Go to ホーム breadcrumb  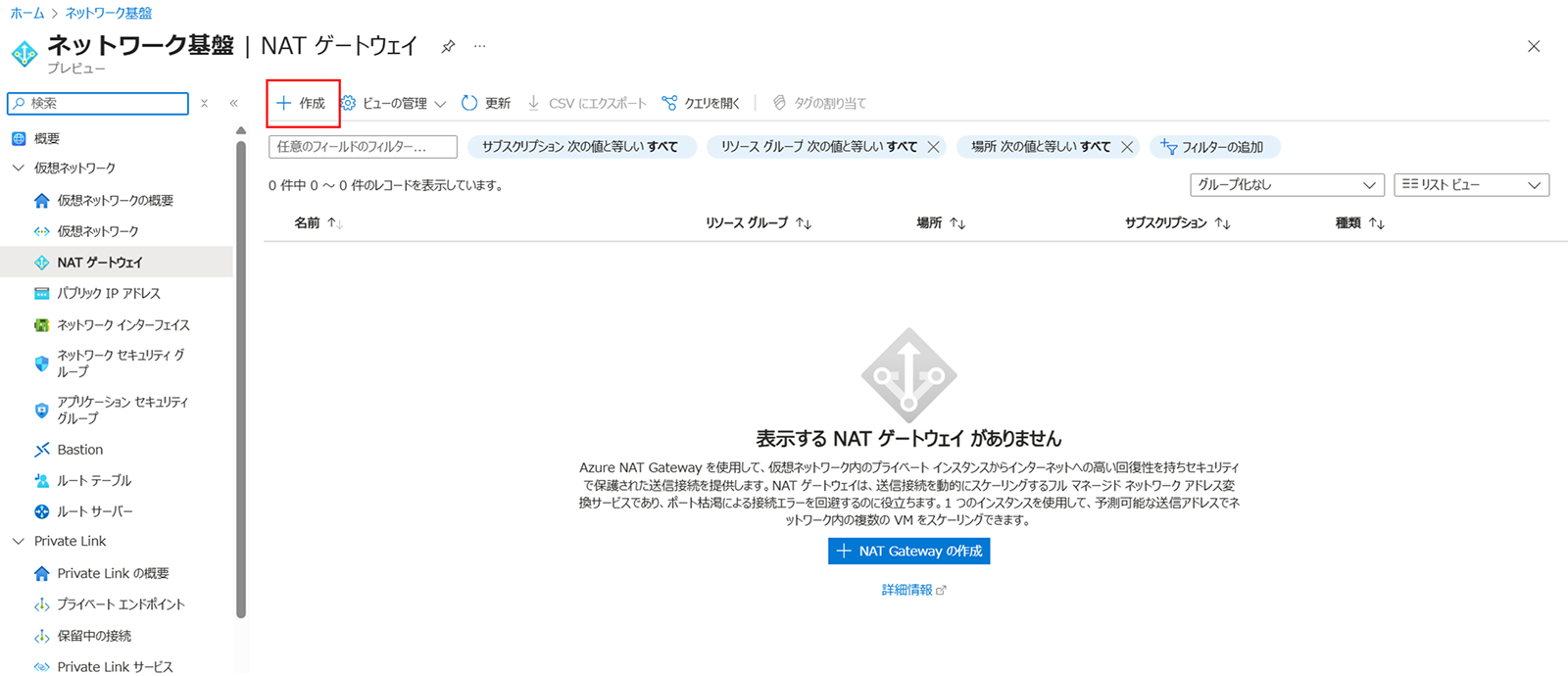tap(27, 13)
